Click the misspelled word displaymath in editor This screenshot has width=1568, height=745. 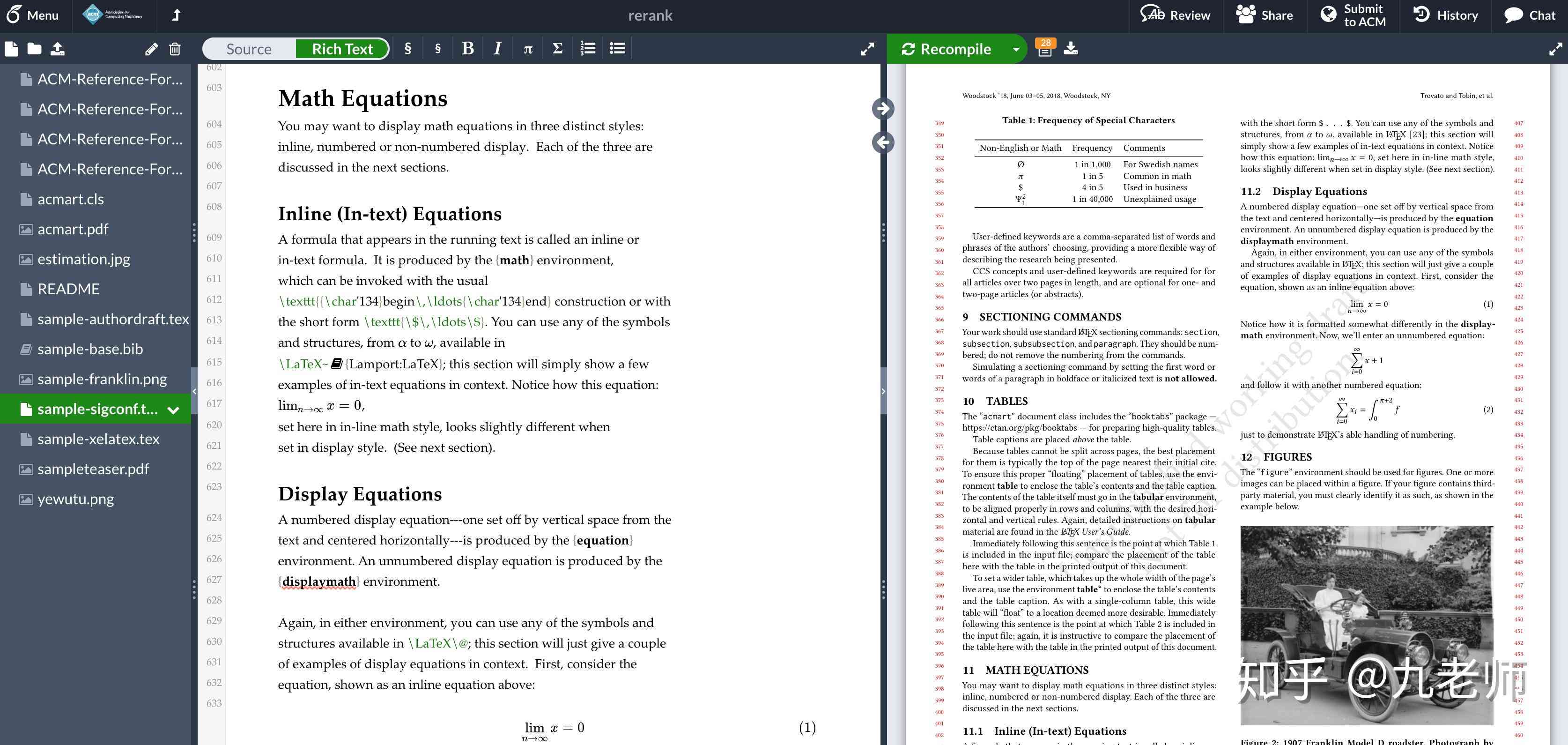point(319,582)
